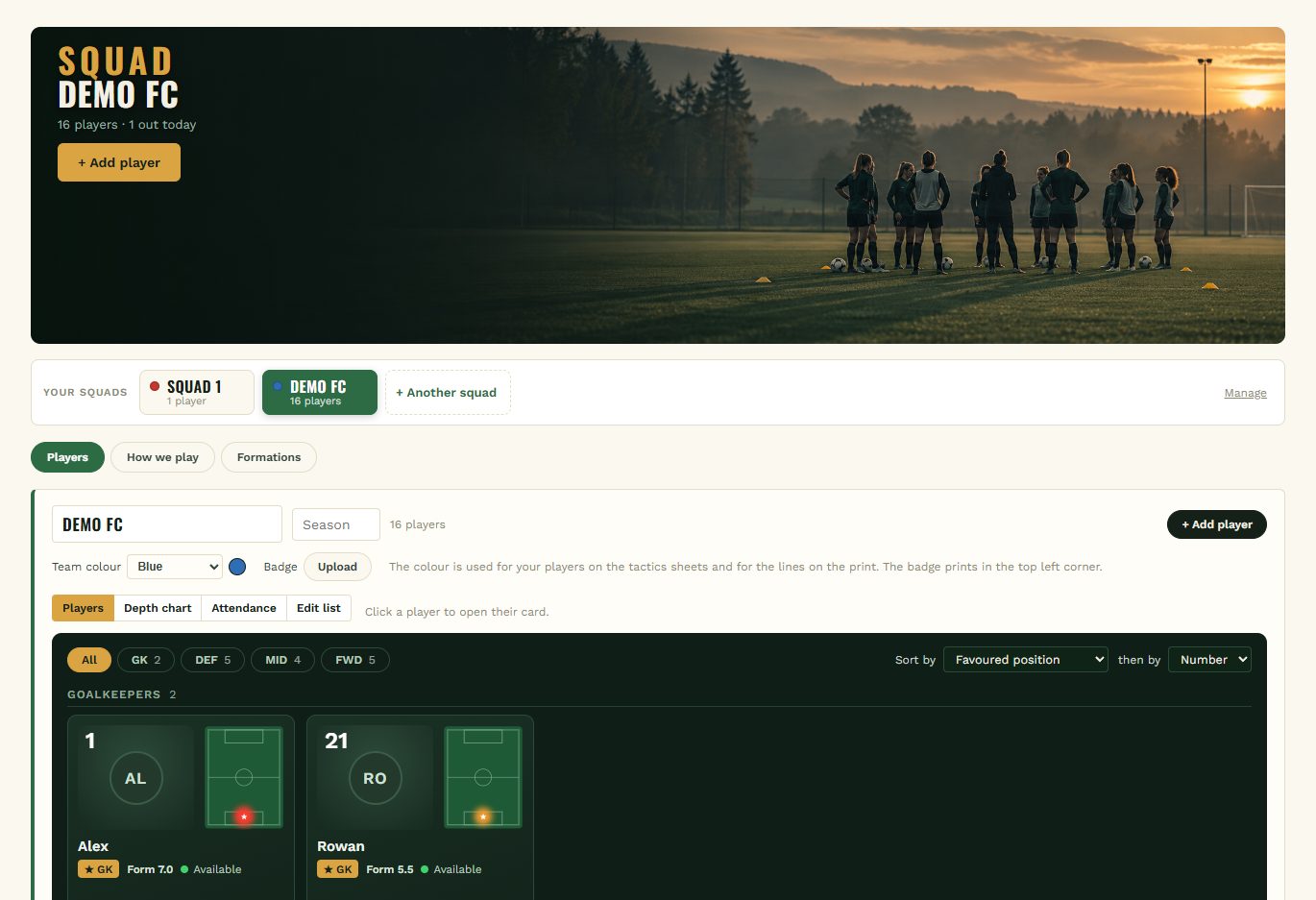1316x900 pixels.
Task: Open the Manage squads link
Action: coord(1245,393)
